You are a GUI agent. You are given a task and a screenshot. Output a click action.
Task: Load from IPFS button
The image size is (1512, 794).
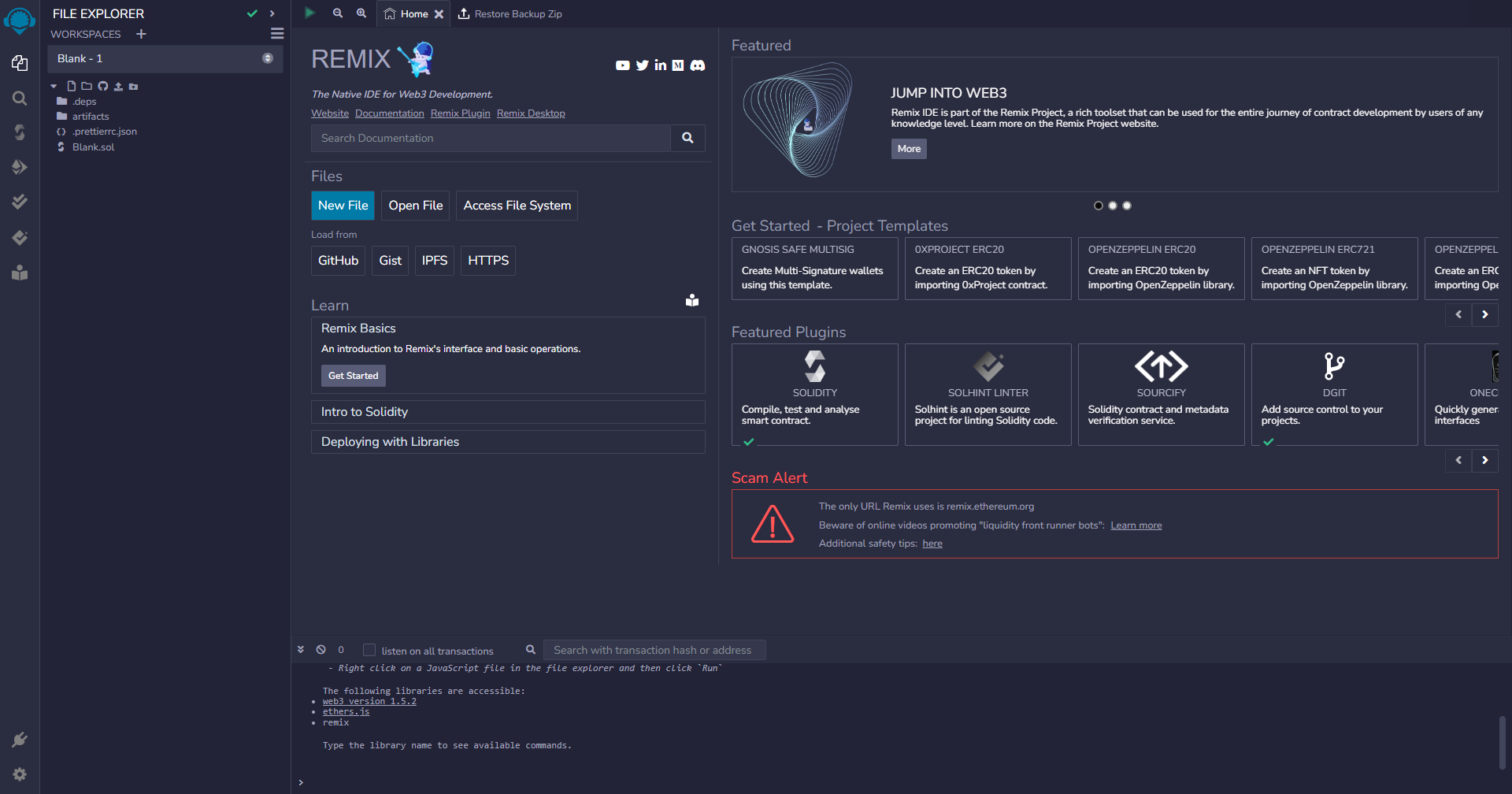click(435, 261)
